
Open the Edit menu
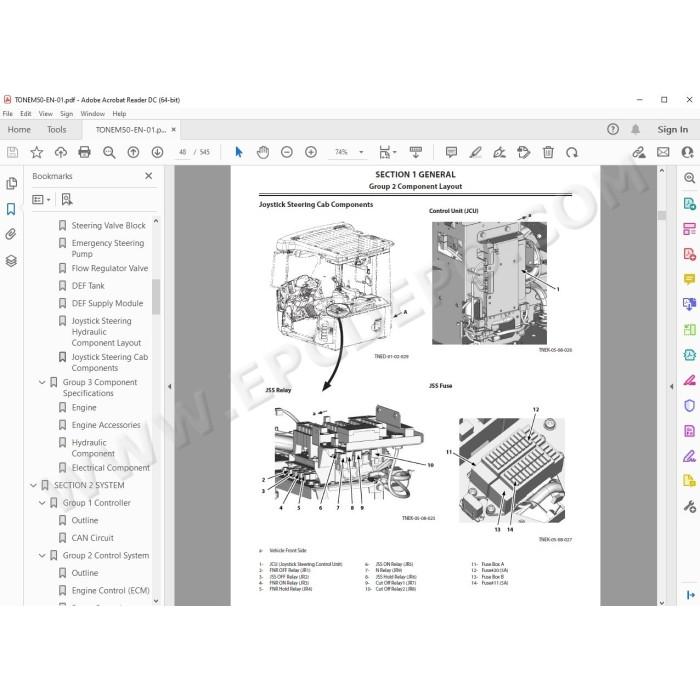[x=26, y=114]
